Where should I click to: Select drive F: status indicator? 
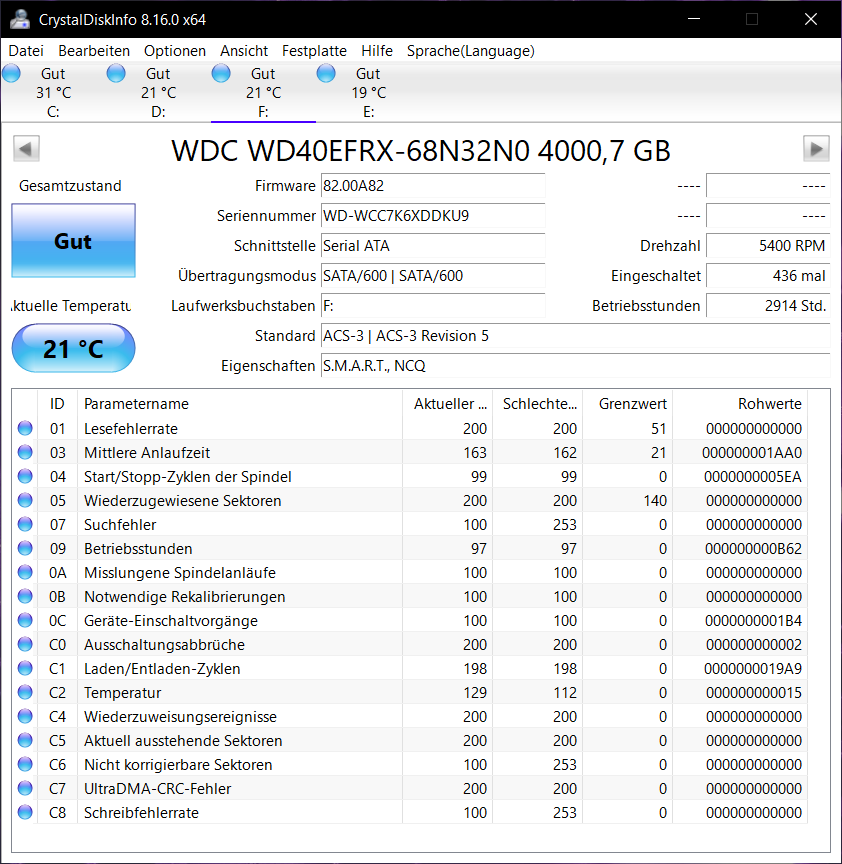(x=222, y=73)
